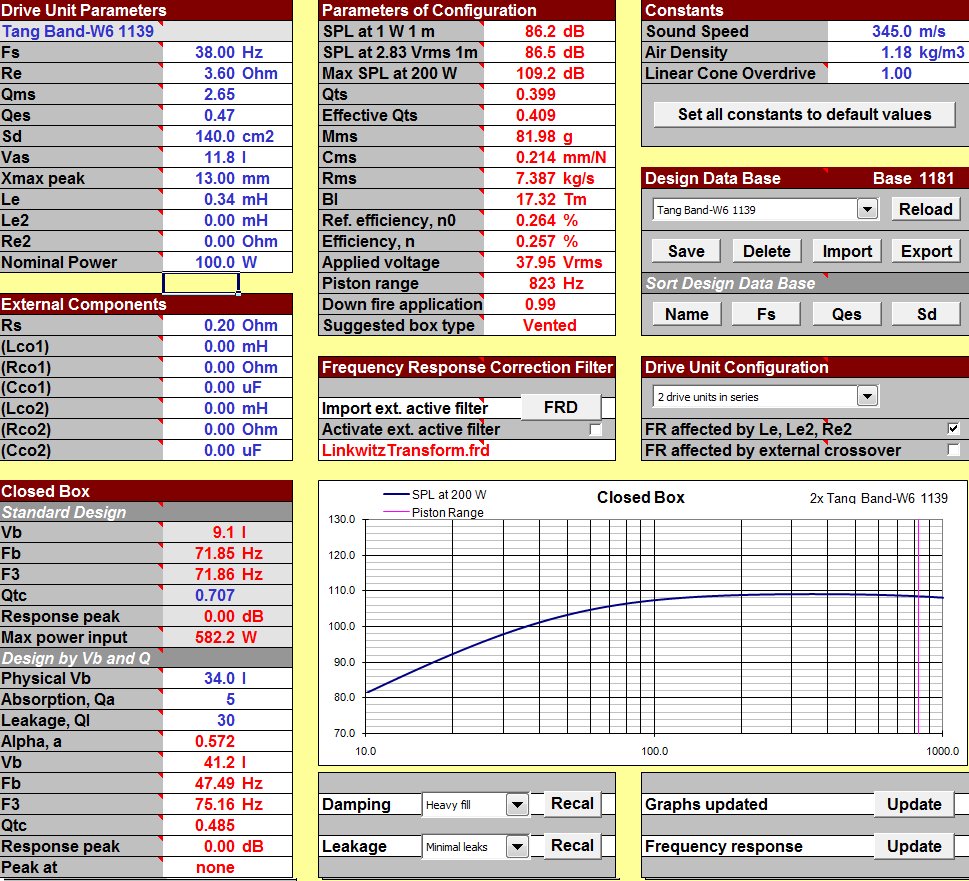Select the Le value 0.34 mH cell

(x=227, y=200)
